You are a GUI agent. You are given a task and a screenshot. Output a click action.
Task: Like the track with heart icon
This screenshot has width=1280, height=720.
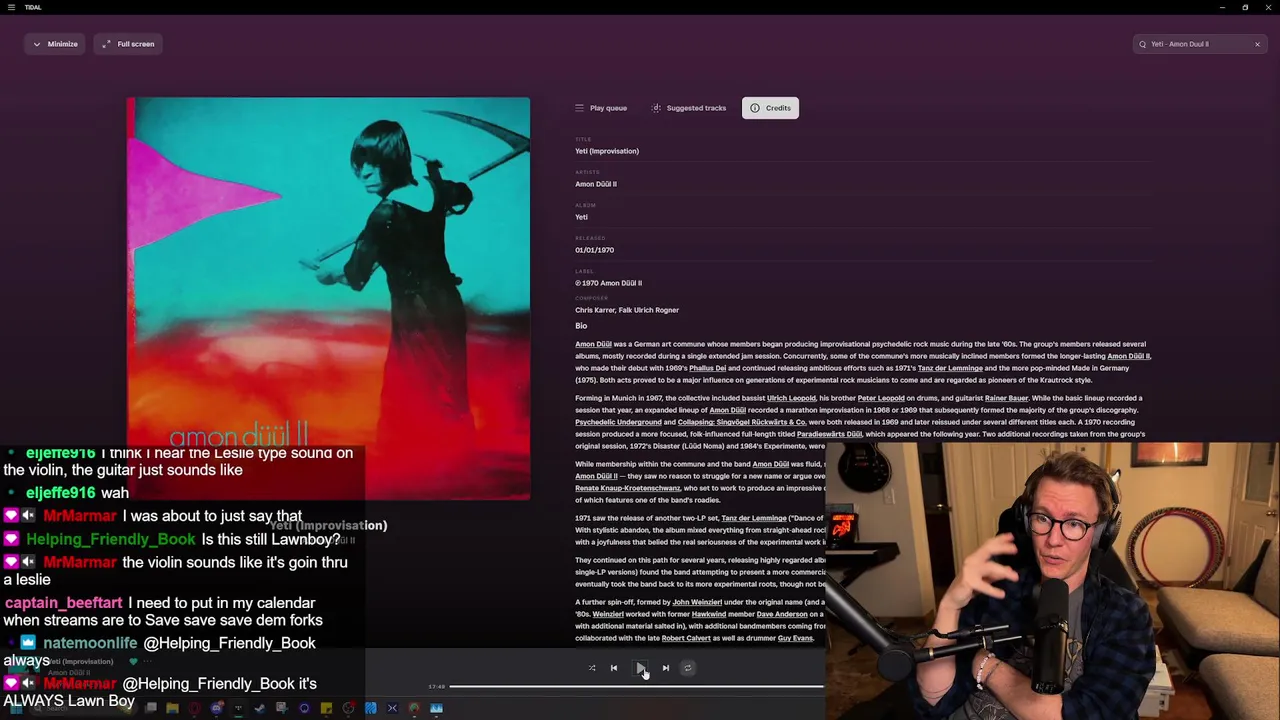133,661
